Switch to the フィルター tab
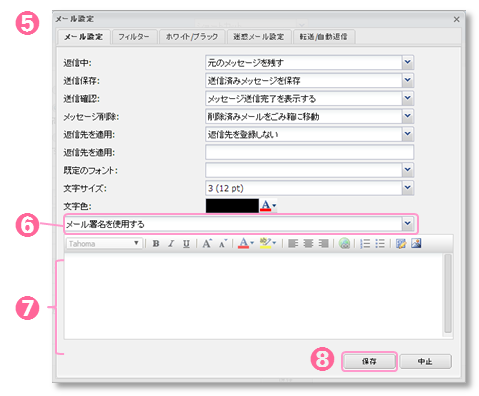 [134, 37]
